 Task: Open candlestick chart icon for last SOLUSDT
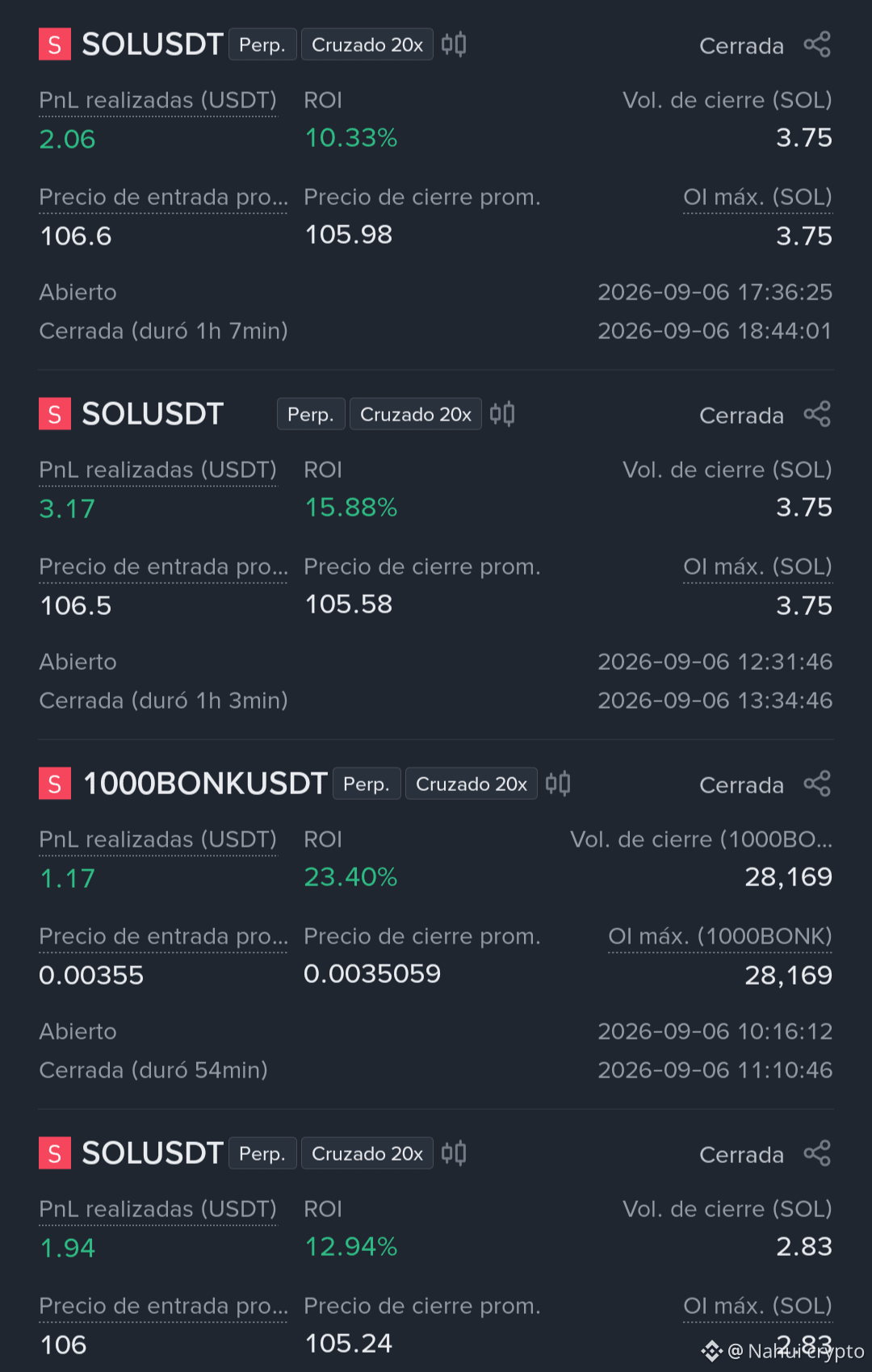[x=454, y=1153]
